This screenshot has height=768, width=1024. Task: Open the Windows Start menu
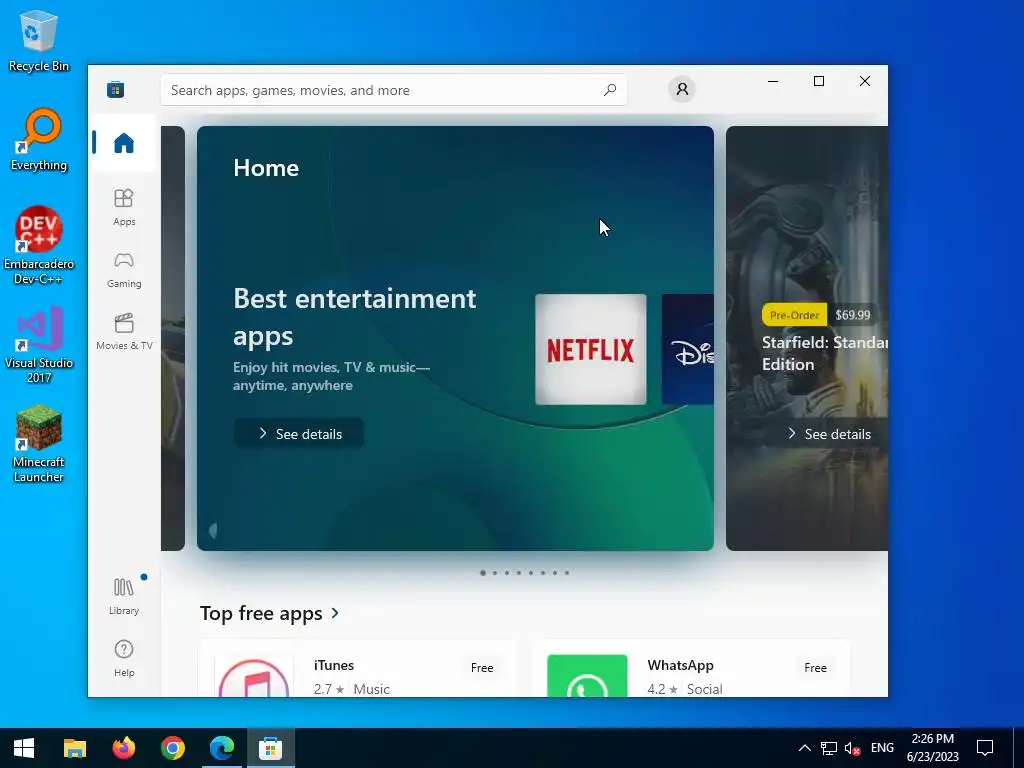[24, 748]
